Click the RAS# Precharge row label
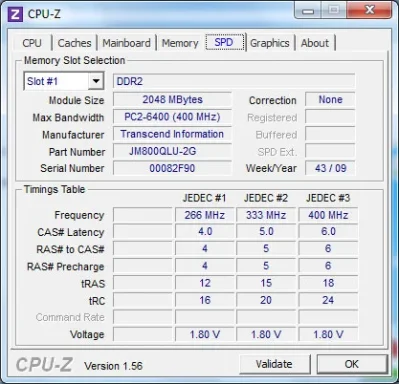This screenshot has width=399, height=384. pyautogui.click(x=65, y=267)
